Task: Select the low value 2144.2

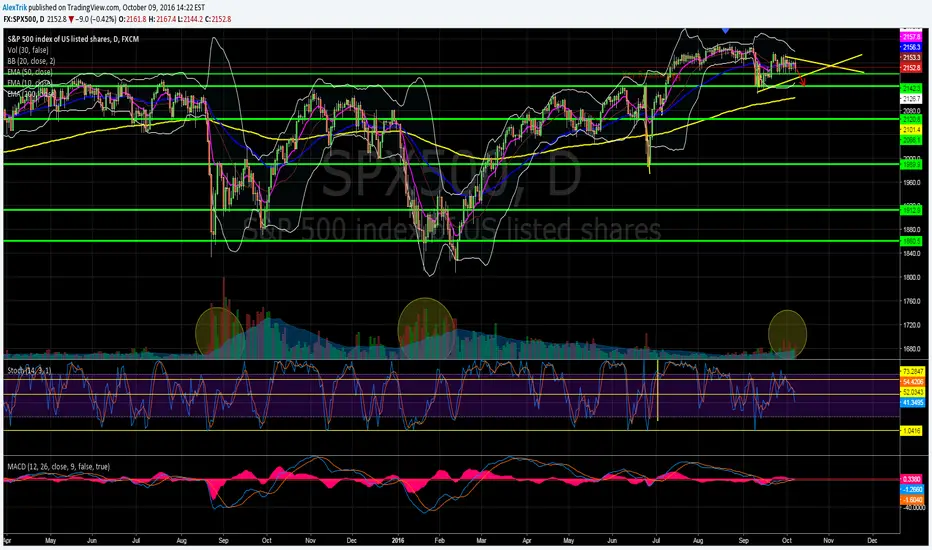Action: (x=194, y=19)
